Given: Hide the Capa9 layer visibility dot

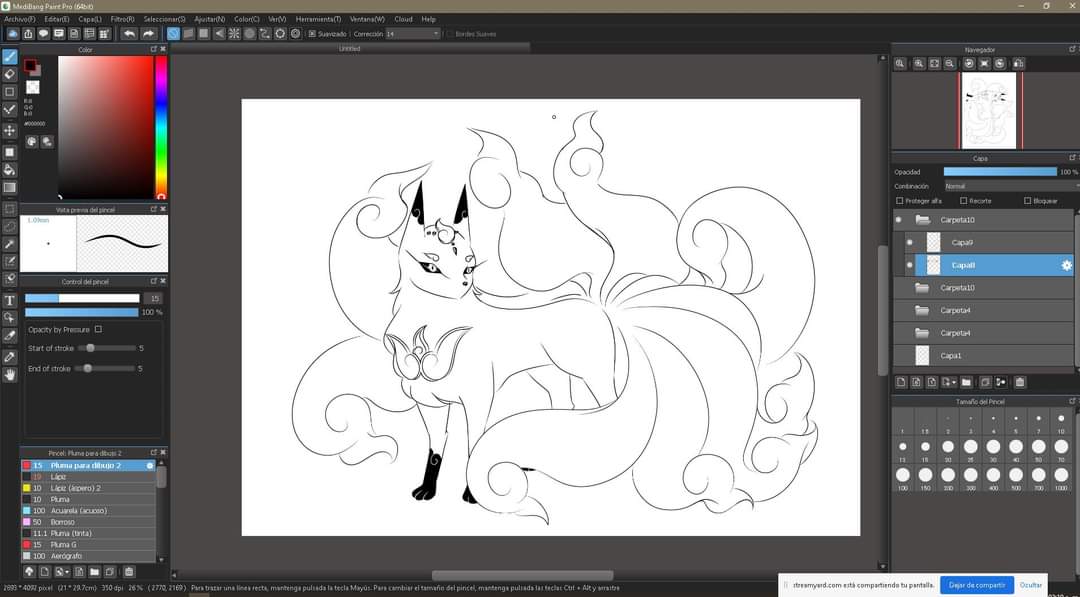Looking at the screenshot, I should click(x=909, y=242).
